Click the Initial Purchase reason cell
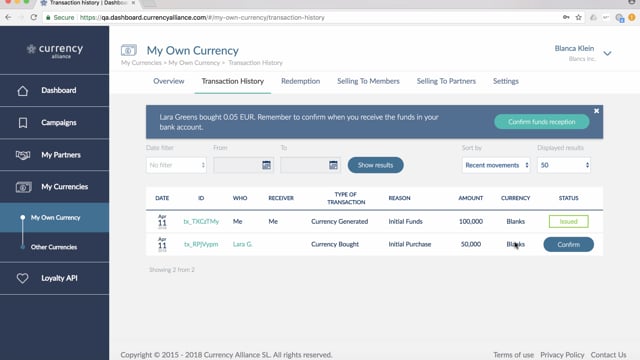Viewport: 640px width, 360px height. [410, 244]
